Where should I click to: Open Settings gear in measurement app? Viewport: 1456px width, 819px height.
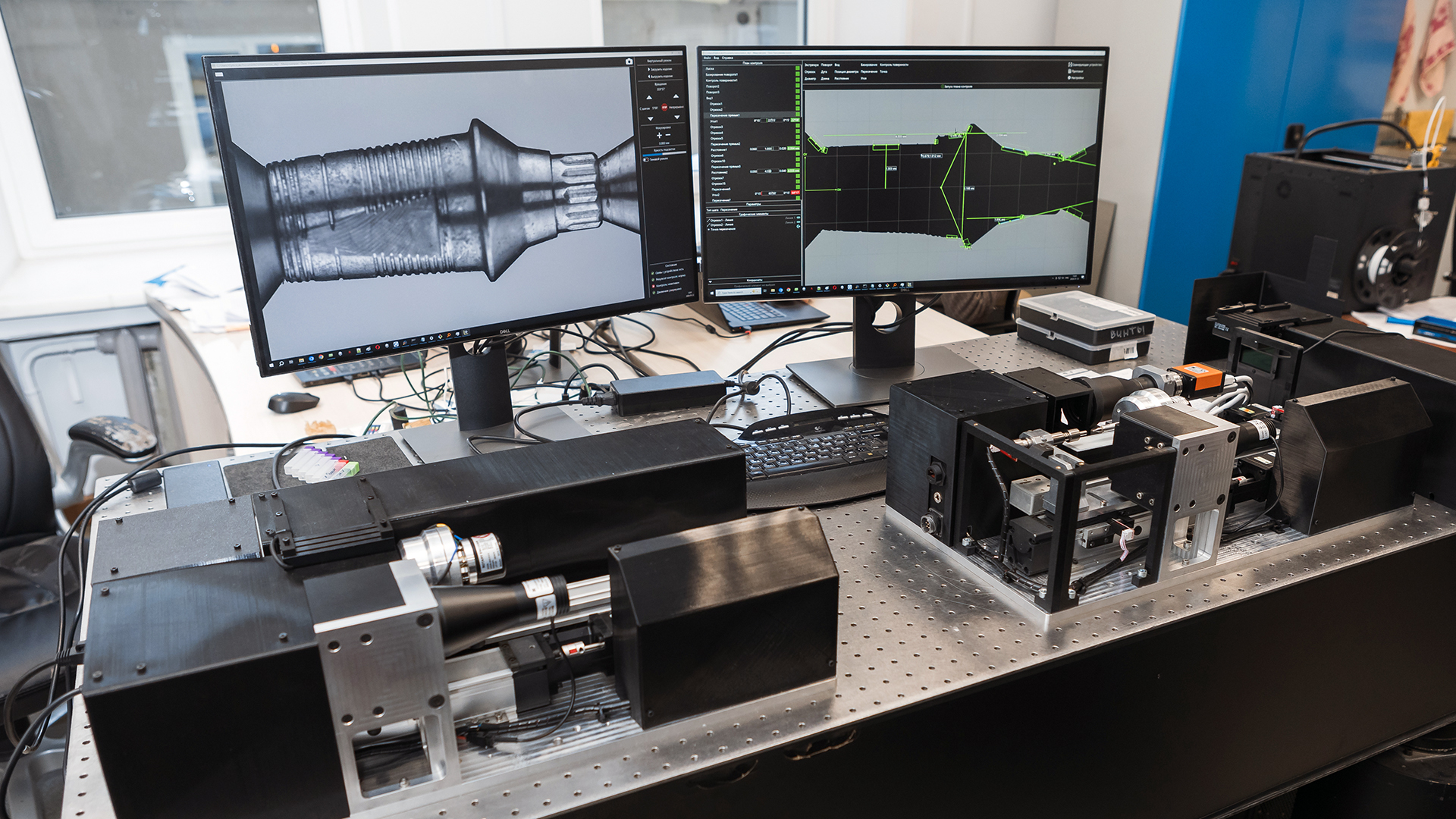1068,78
